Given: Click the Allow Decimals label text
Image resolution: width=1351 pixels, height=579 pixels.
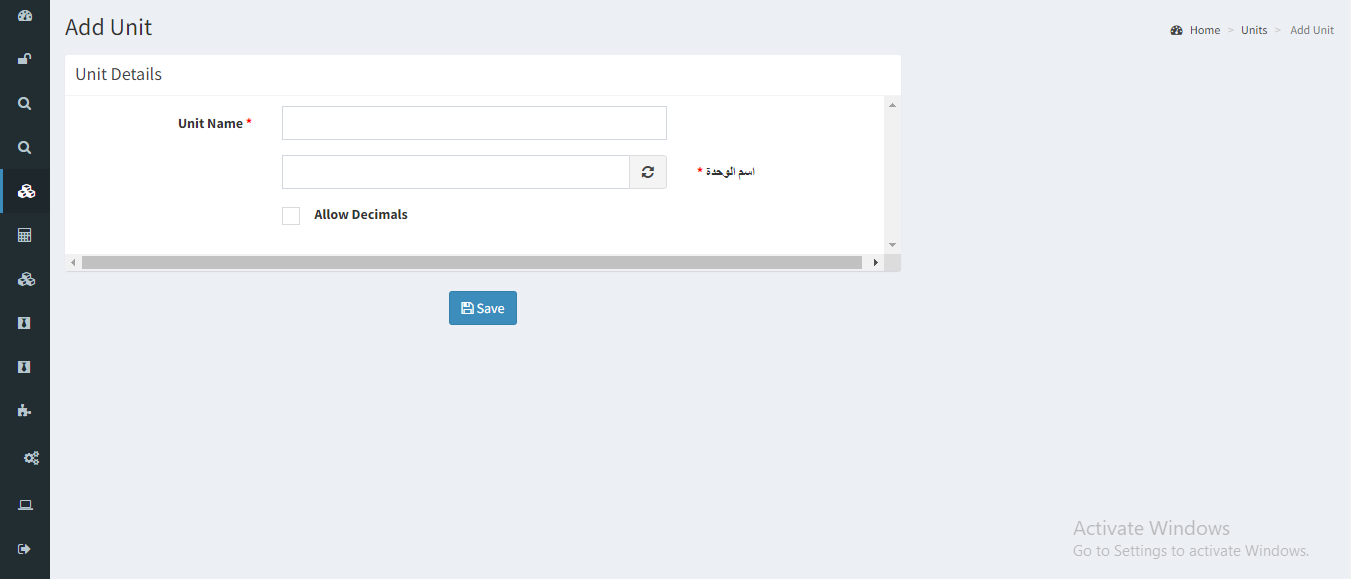Looking at the screenshot, I should pyautogui.click(x=361, y=215).
